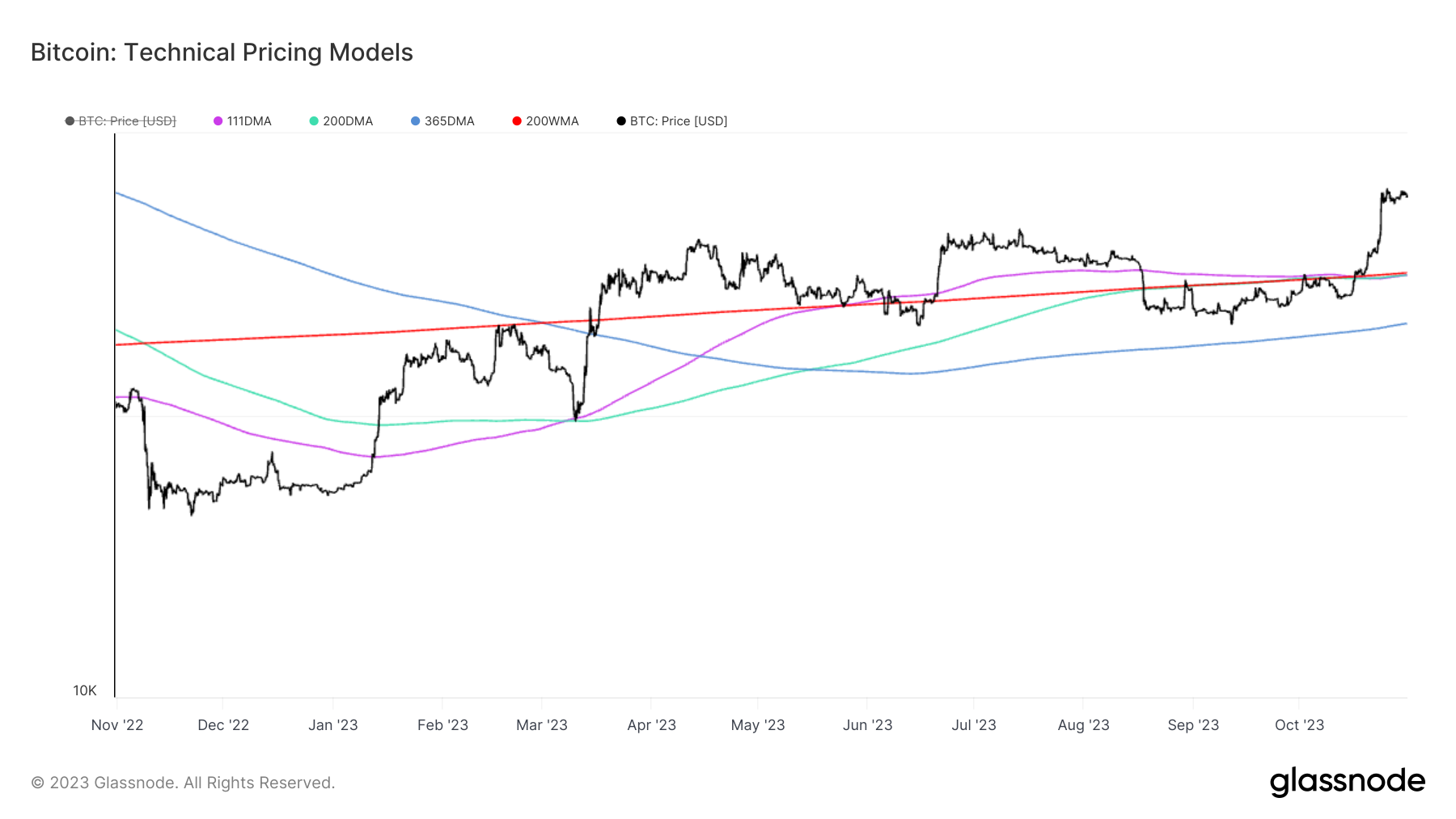Image resolution: width=1456 pixels, height=819 pixels.
Task: Click the red 200WMA legend dot
Action: point(517,121)
